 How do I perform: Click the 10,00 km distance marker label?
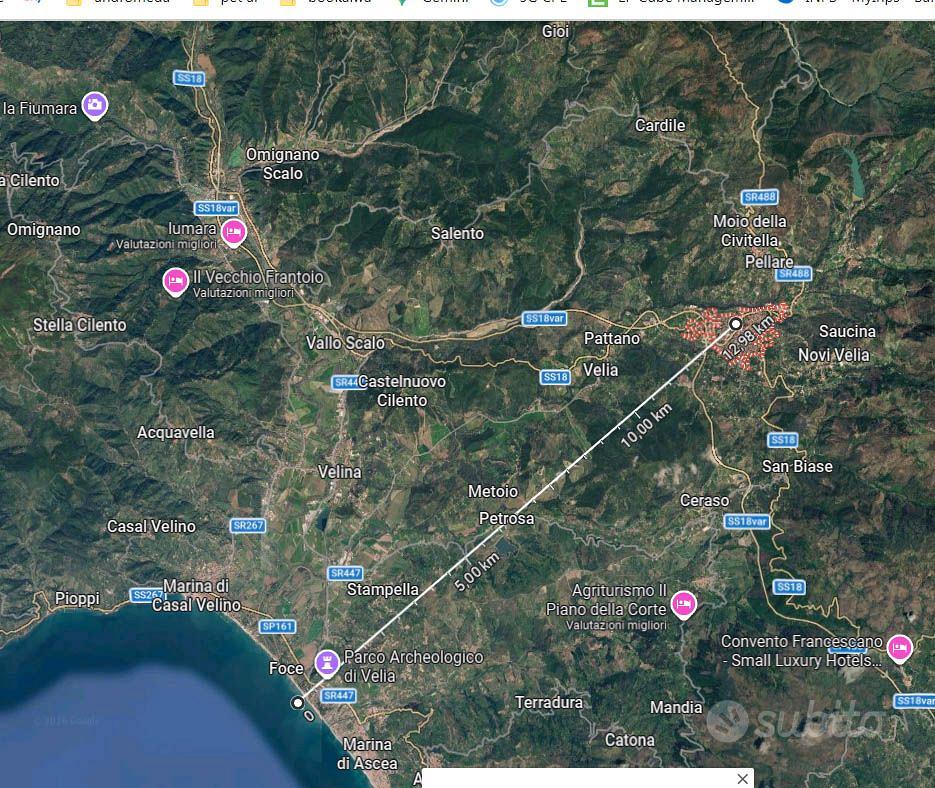pos(646,425)
